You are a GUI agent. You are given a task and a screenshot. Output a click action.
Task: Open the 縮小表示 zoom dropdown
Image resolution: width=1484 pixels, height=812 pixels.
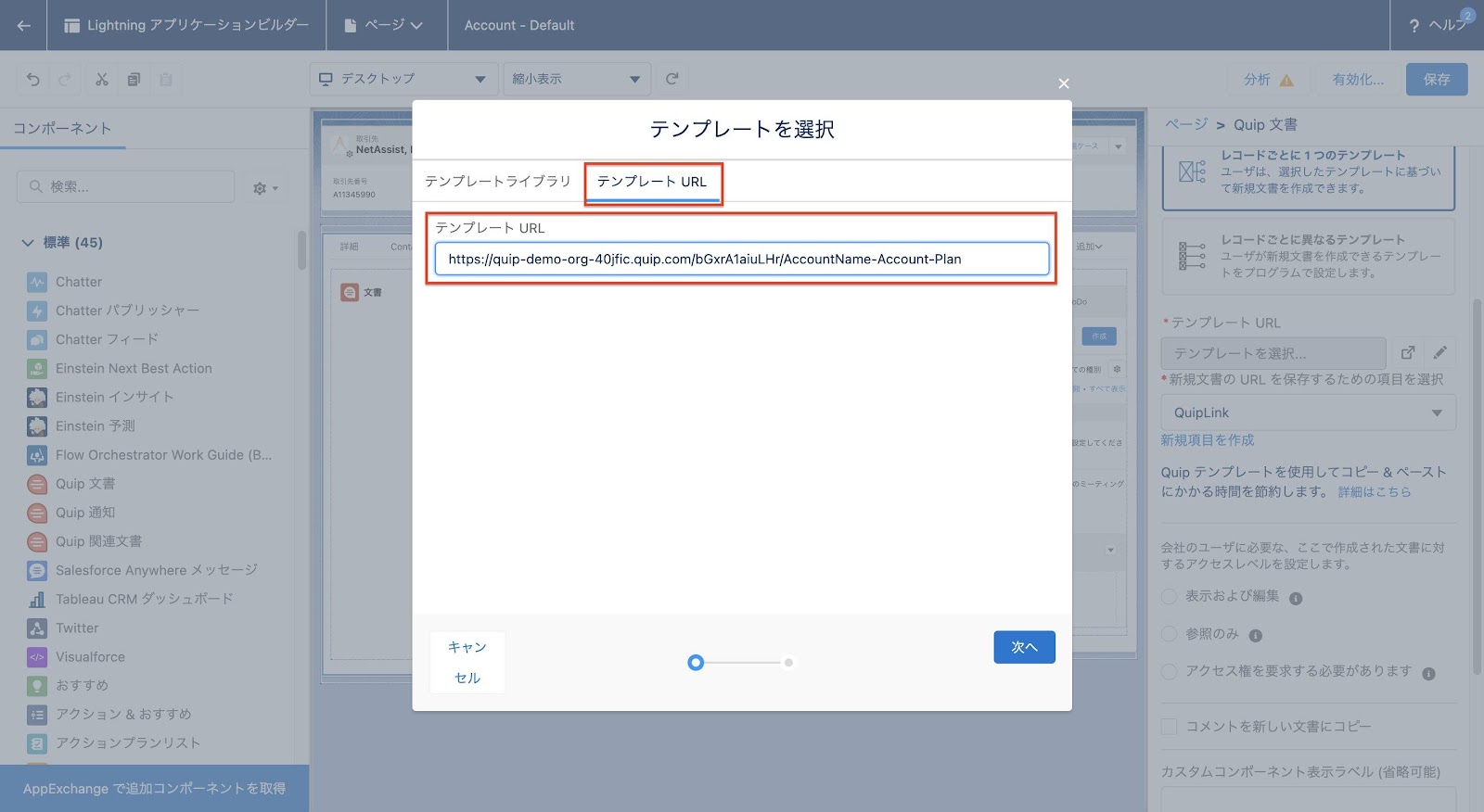click(x=576, y=79)
